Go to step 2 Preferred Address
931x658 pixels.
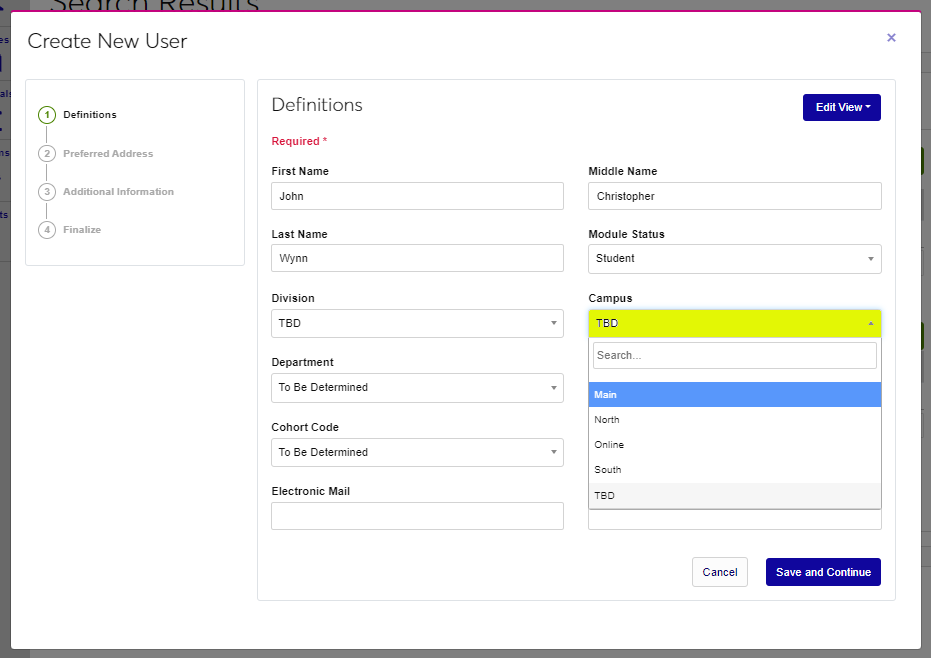(x=107, y=154)
